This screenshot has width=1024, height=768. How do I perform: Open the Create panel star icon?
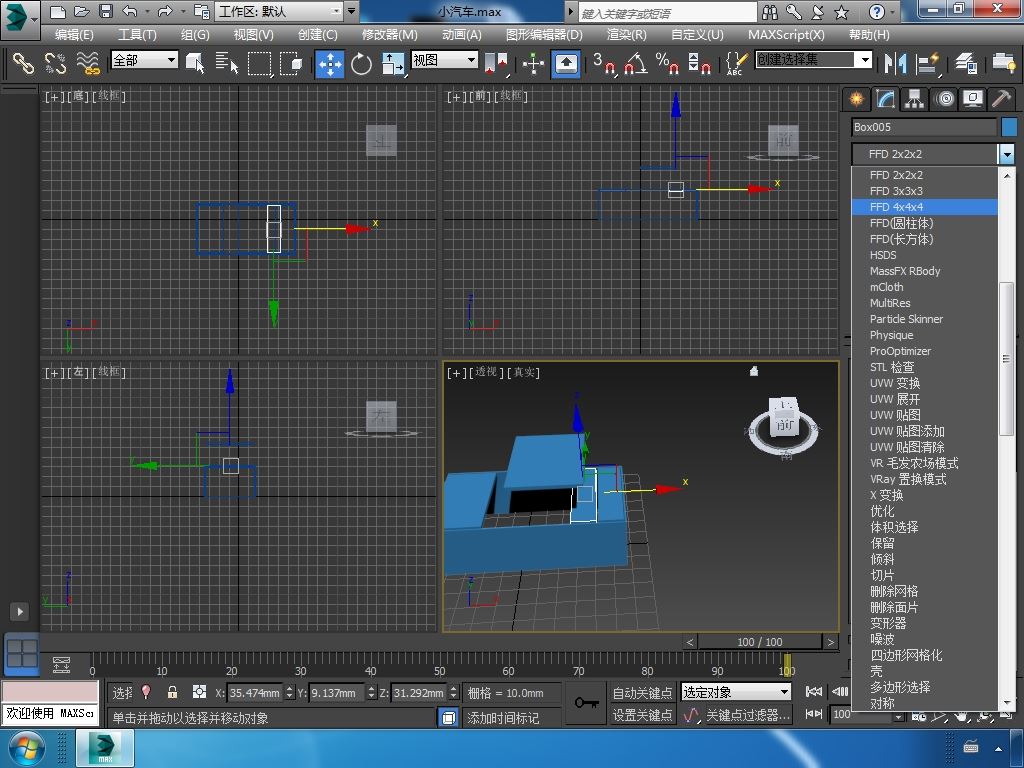[x=856, y=99]
